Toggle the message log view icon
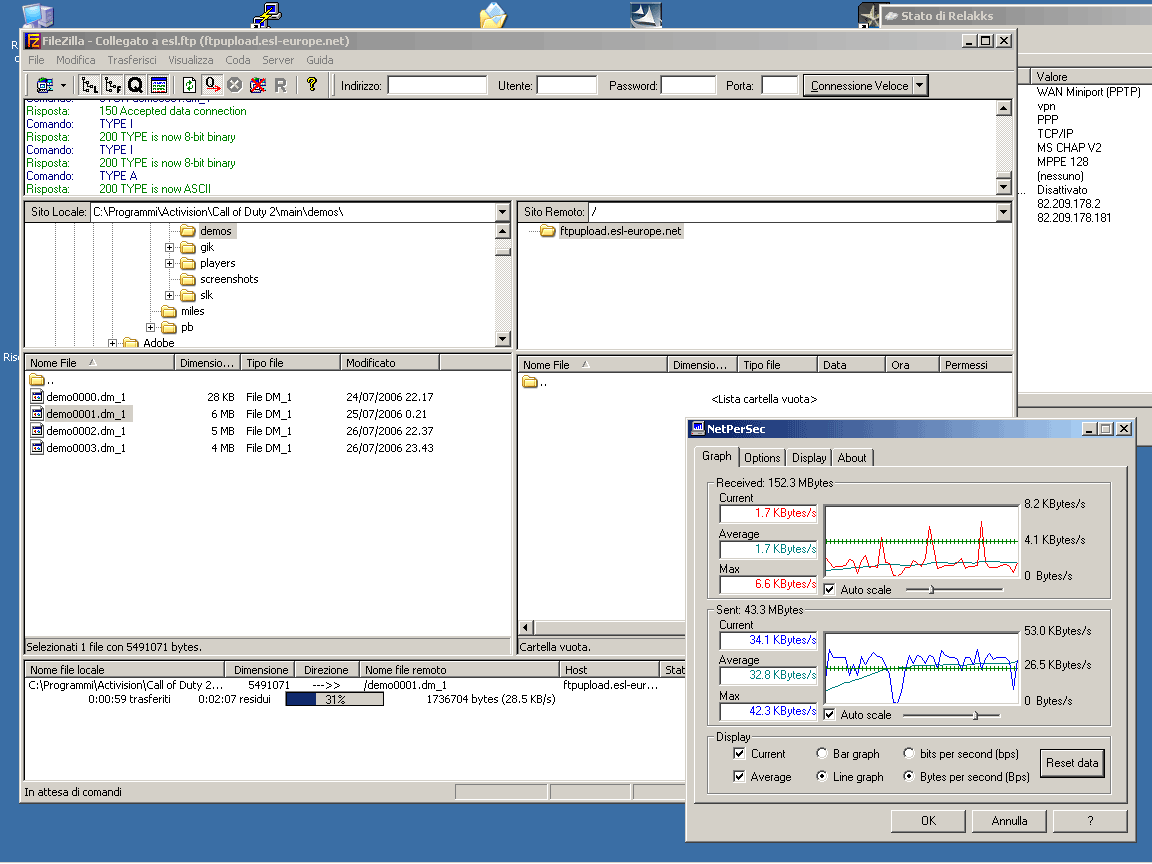 coord(159,85)
